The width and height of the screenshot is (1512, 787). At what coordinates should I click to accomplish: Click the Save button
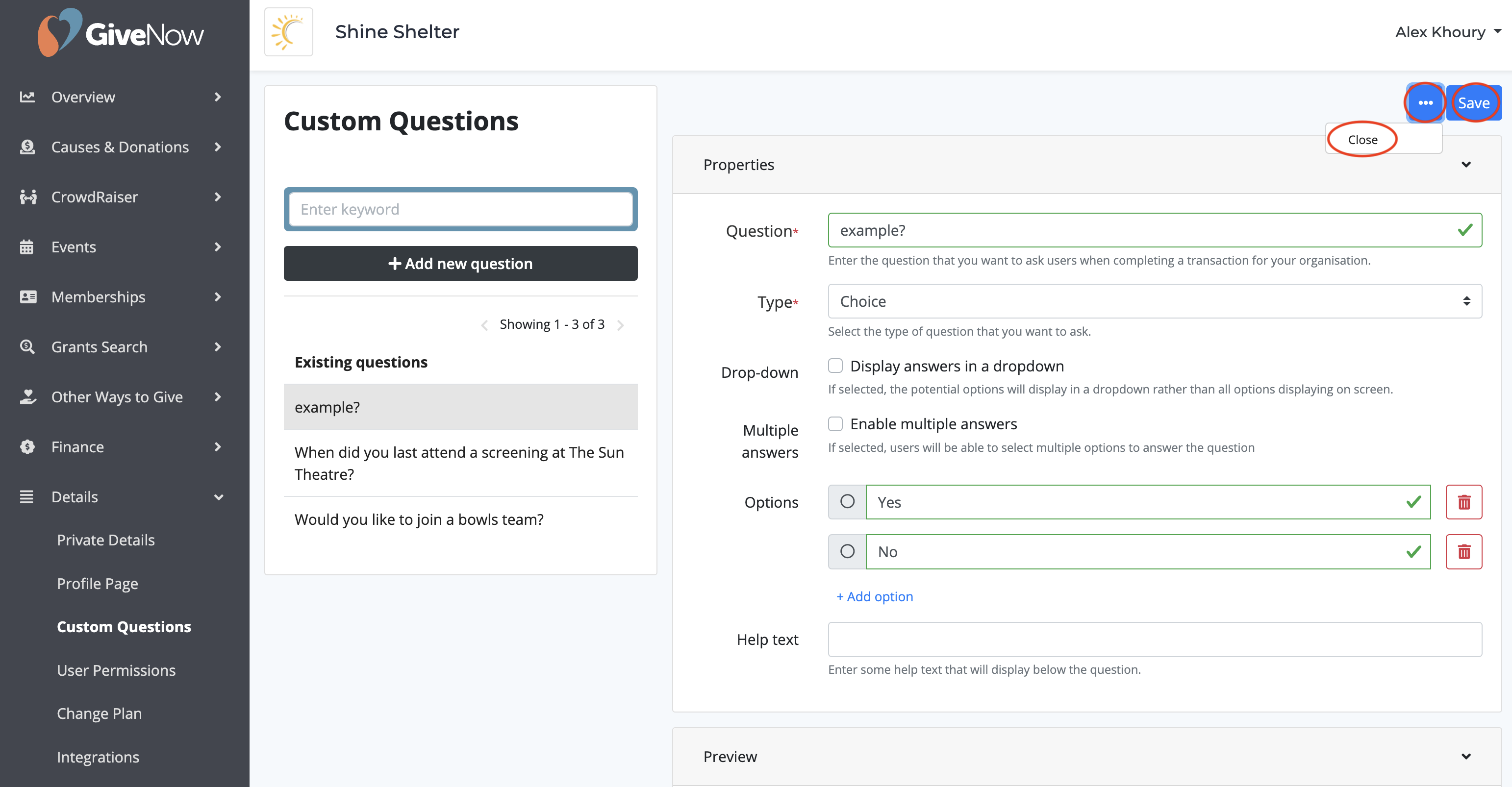(1473, 103)
